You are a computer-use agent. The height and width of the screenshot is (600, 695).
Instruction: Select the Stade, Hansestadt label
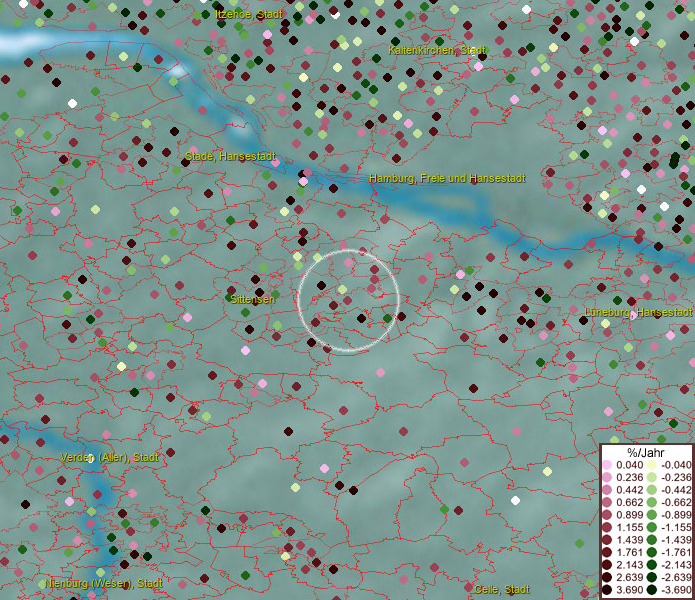point(230,156)
